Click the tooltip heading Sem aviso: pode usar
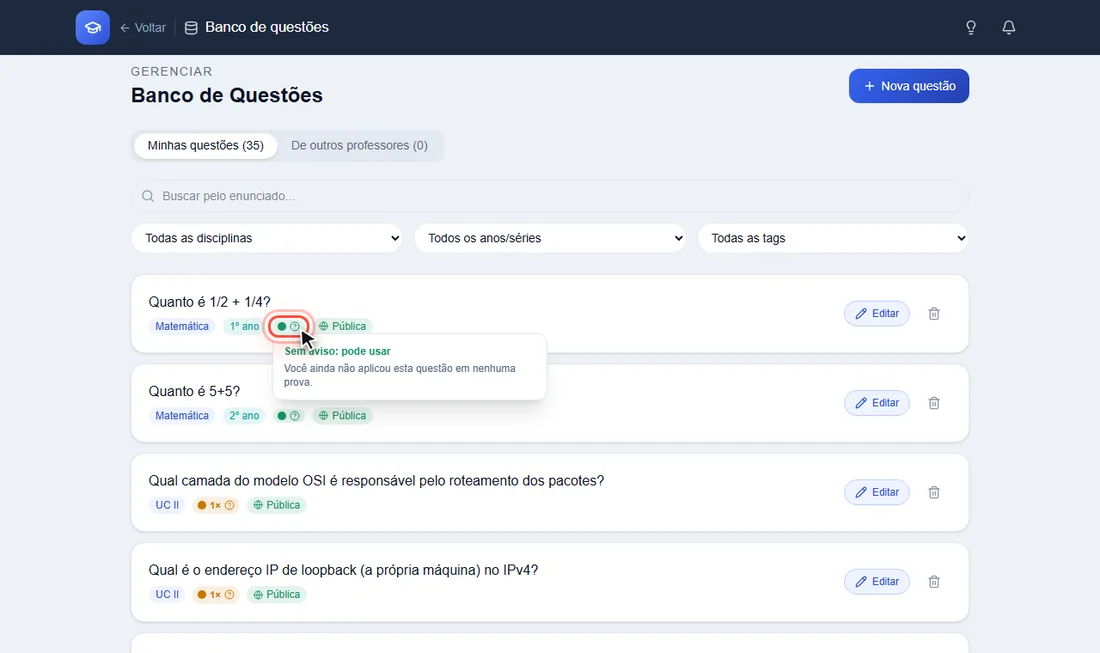 [337, 351]
